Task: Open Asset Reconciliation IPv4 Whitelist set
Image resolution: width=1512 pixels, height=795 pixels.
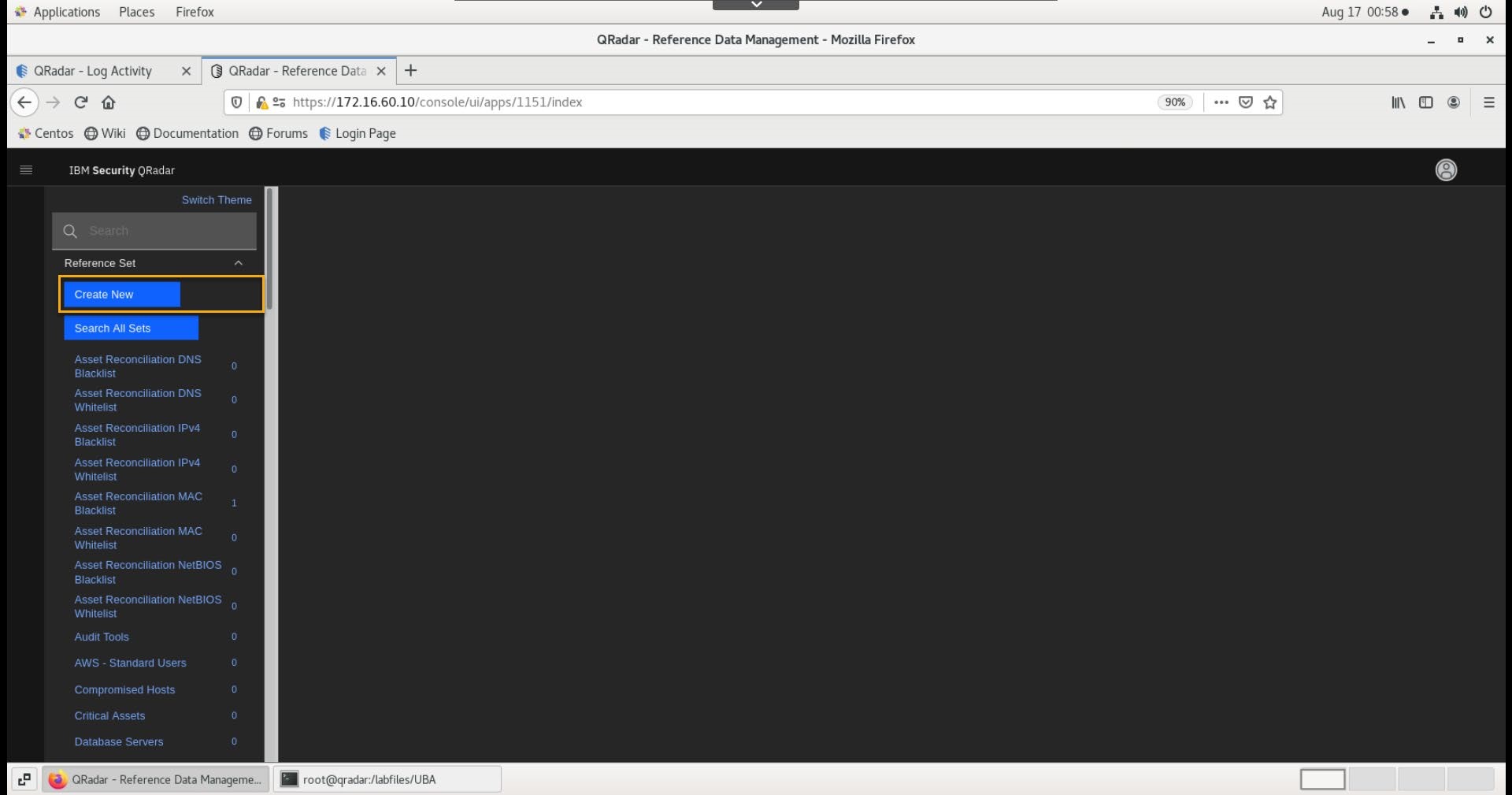Action: [x=137, y=470]
